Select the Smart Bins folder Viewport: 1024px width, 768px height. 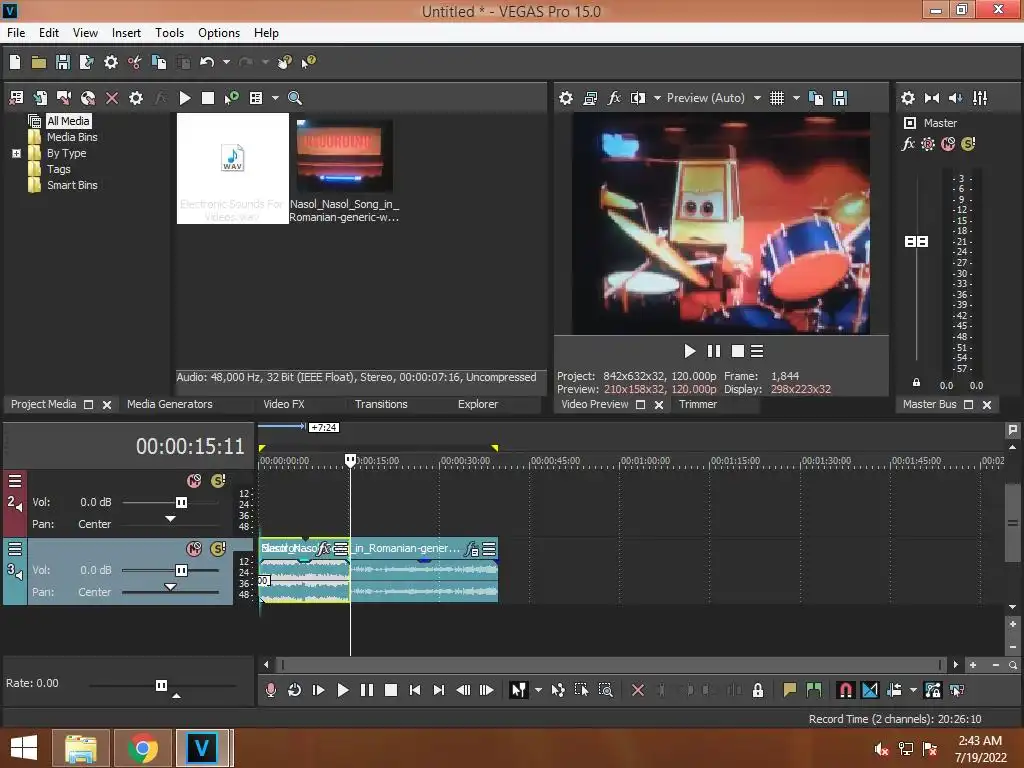[72, 185]
